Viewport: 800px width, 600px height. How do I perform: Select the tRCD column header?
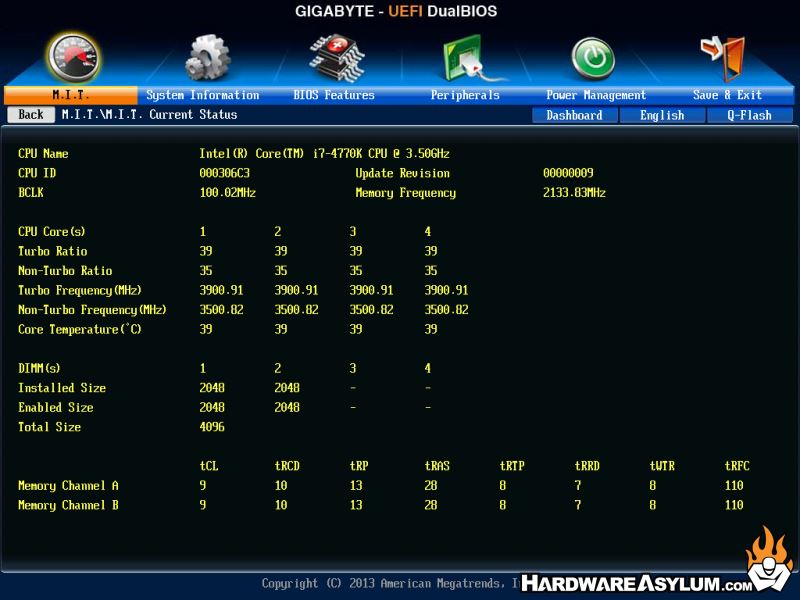pyautogui.click(x=287, y=466)
